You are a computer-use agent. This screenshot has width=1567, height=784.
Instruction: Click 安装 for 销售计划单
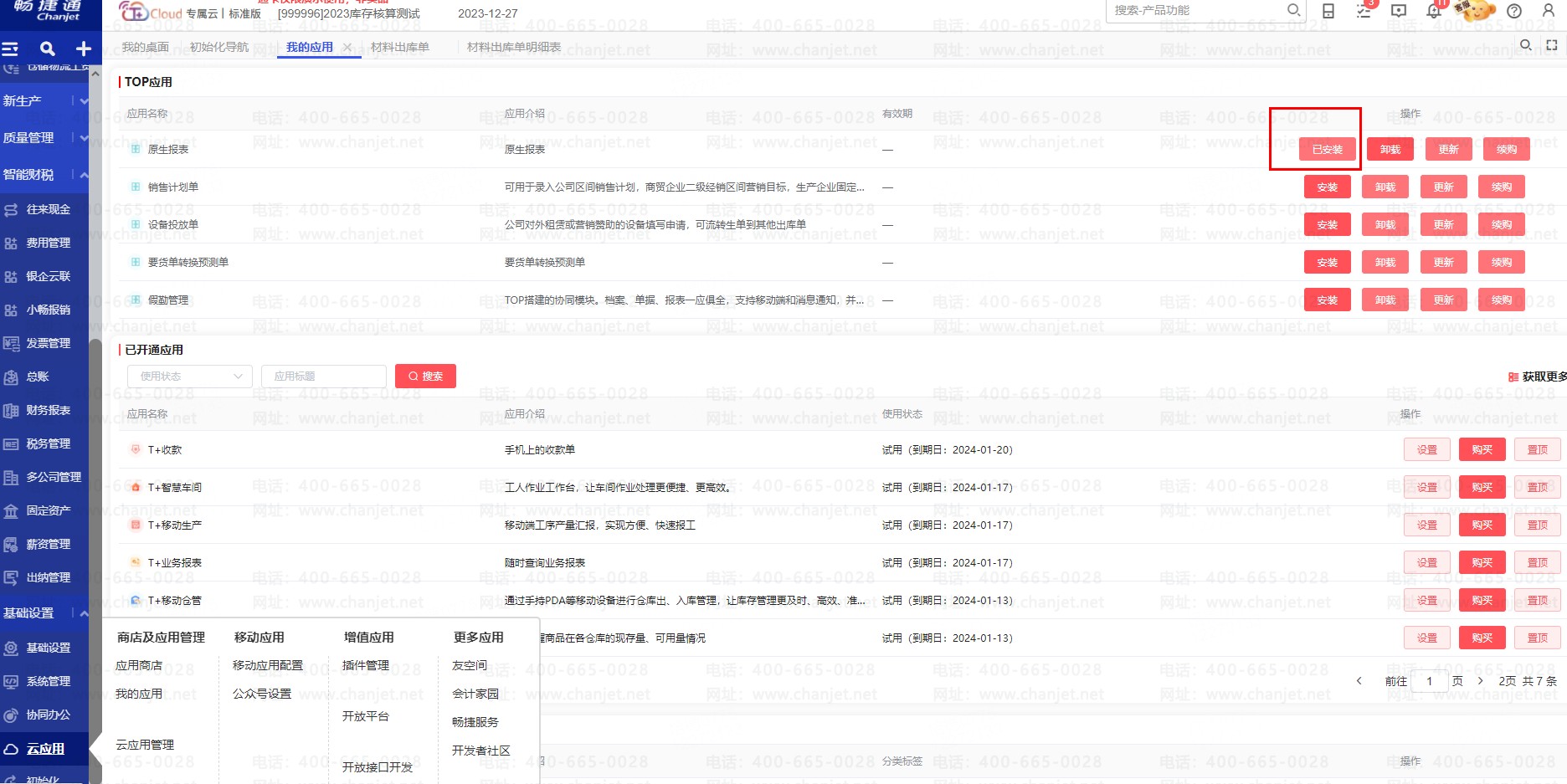(x=1328, y=187)
